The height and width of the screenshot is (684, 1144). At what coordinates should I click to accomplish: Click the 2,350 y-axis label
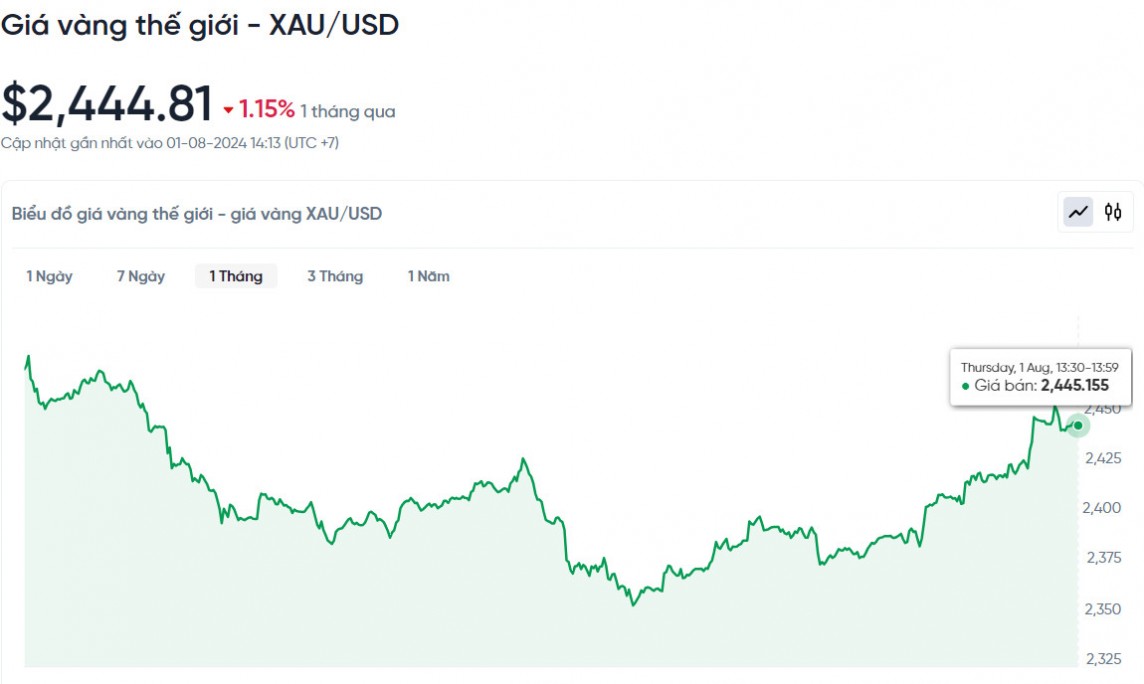point(1104,608)
